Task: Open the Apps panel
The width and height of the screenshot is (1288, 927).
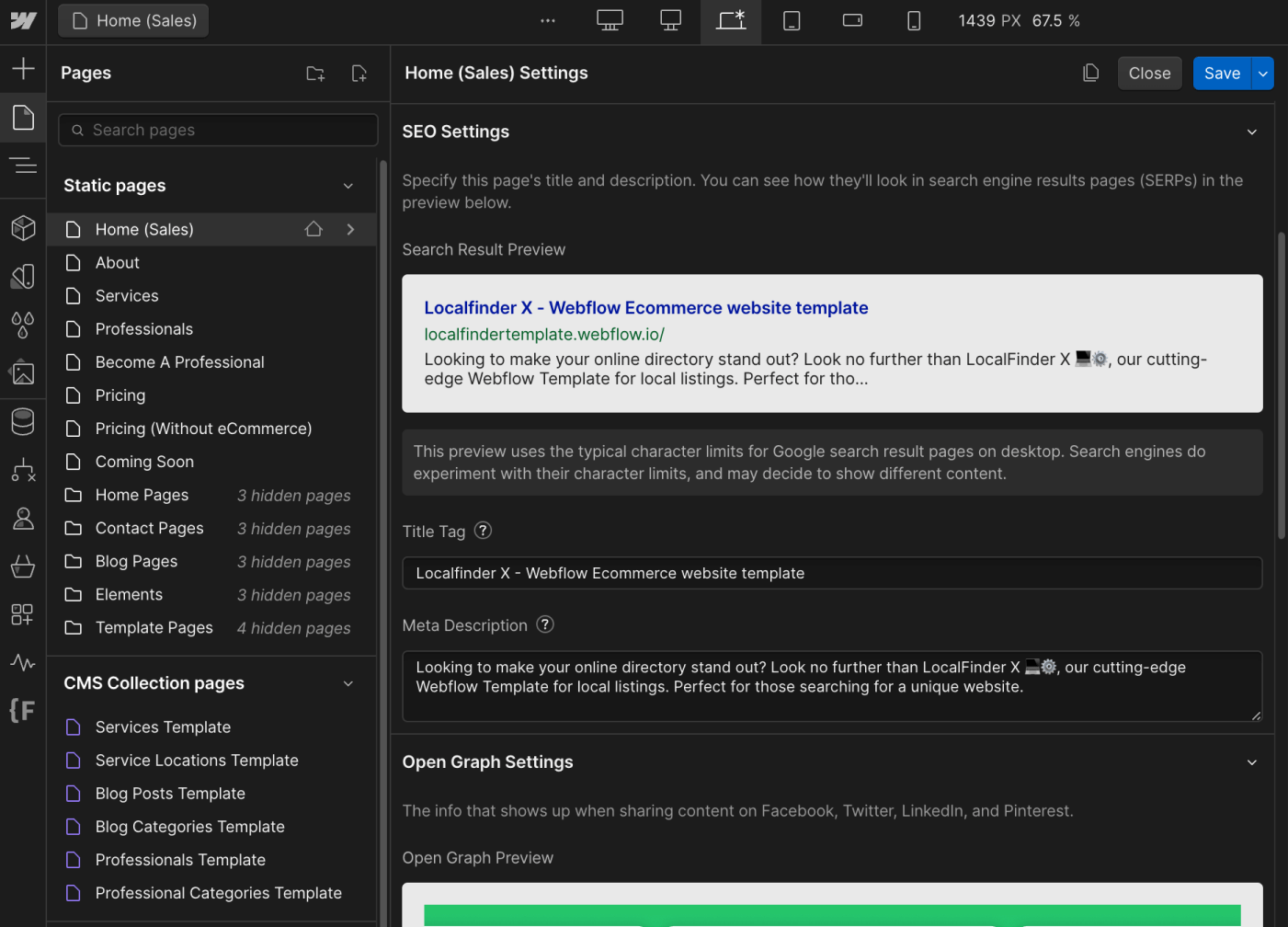Action: (23, 614)
